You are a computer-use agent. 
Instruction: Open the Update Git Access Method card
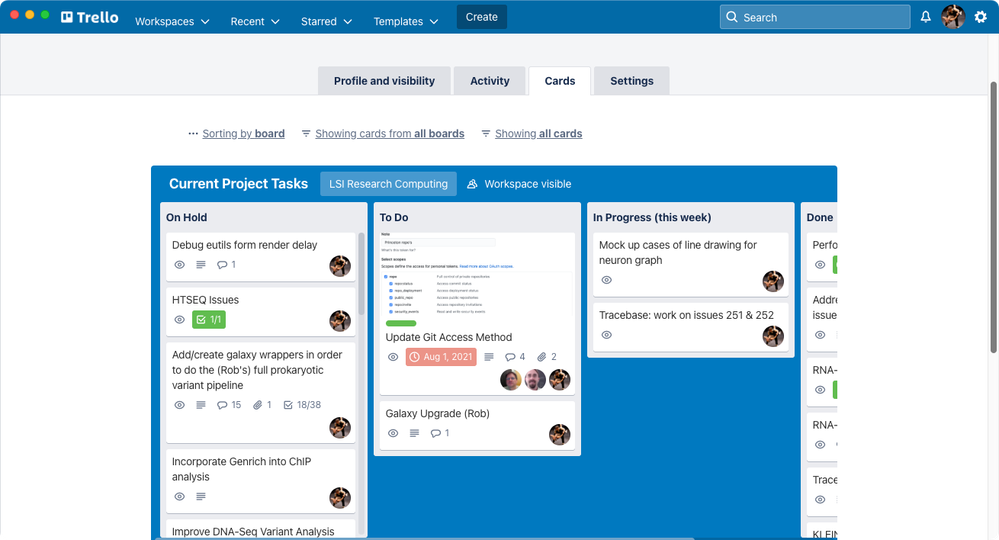pos(449,337)
